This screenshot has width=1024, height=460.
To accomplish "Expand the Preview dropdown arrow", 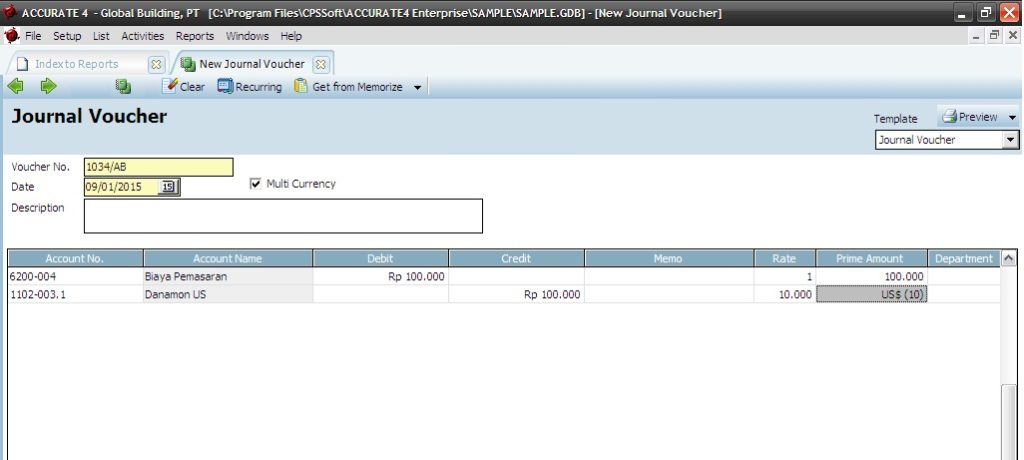I will coord(1012,118).
